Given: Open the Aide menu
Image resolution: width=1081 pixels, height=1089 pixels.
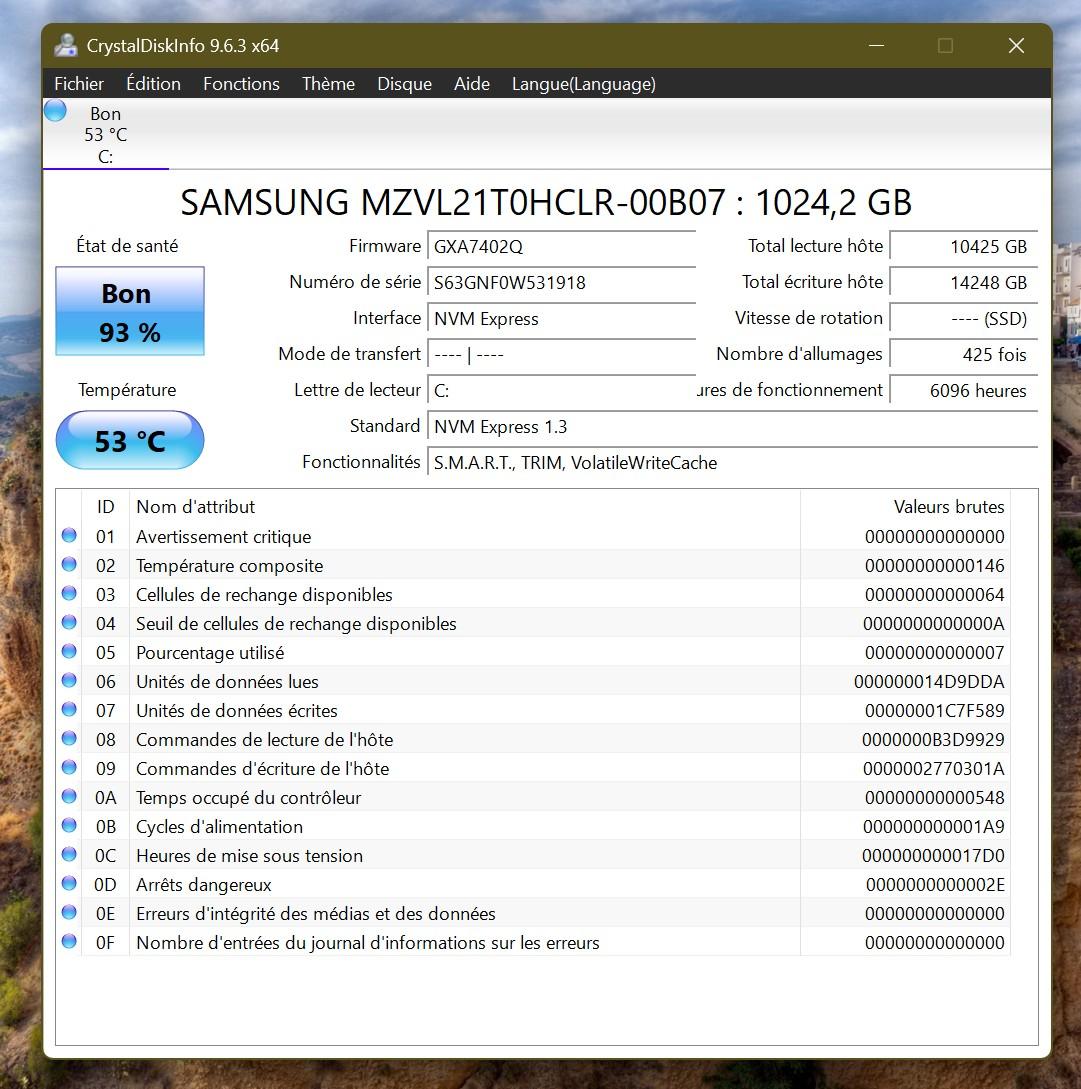Looking at the screenshot, I should (x=472, y=84).
